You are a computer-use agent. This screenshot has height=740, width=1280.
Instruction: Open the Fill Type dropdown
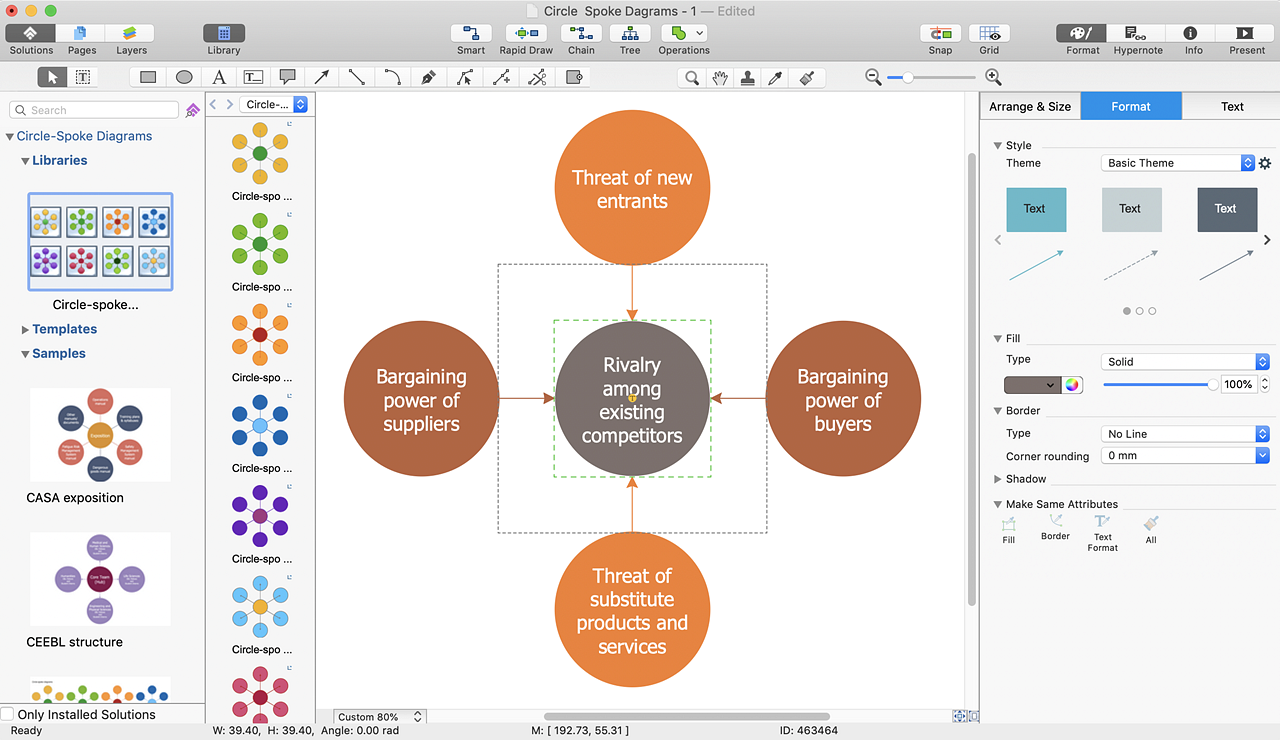[1185, 362]
